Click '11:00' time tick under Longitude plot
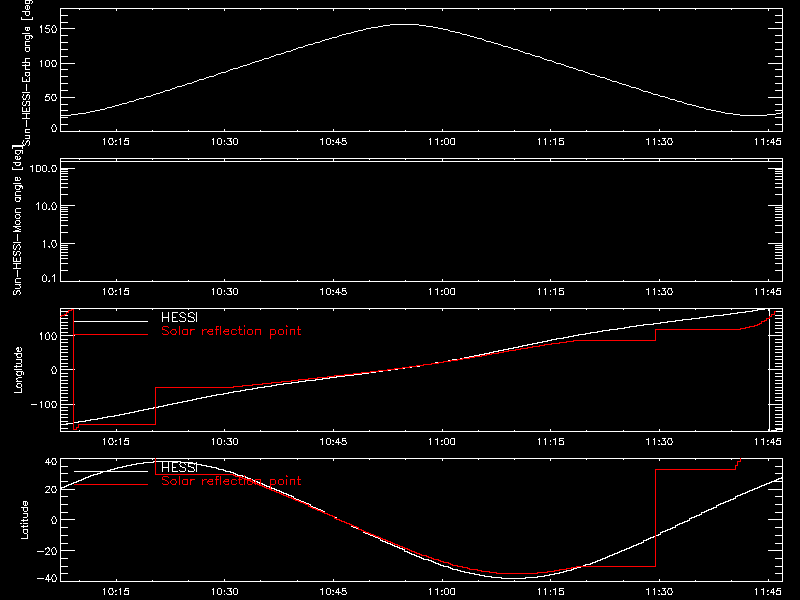 click(x=442, y=442)
